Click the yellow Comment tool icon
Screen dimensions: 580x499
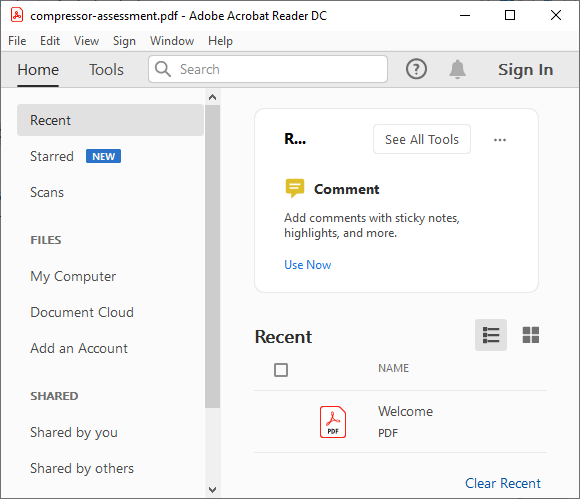point(295,188)
